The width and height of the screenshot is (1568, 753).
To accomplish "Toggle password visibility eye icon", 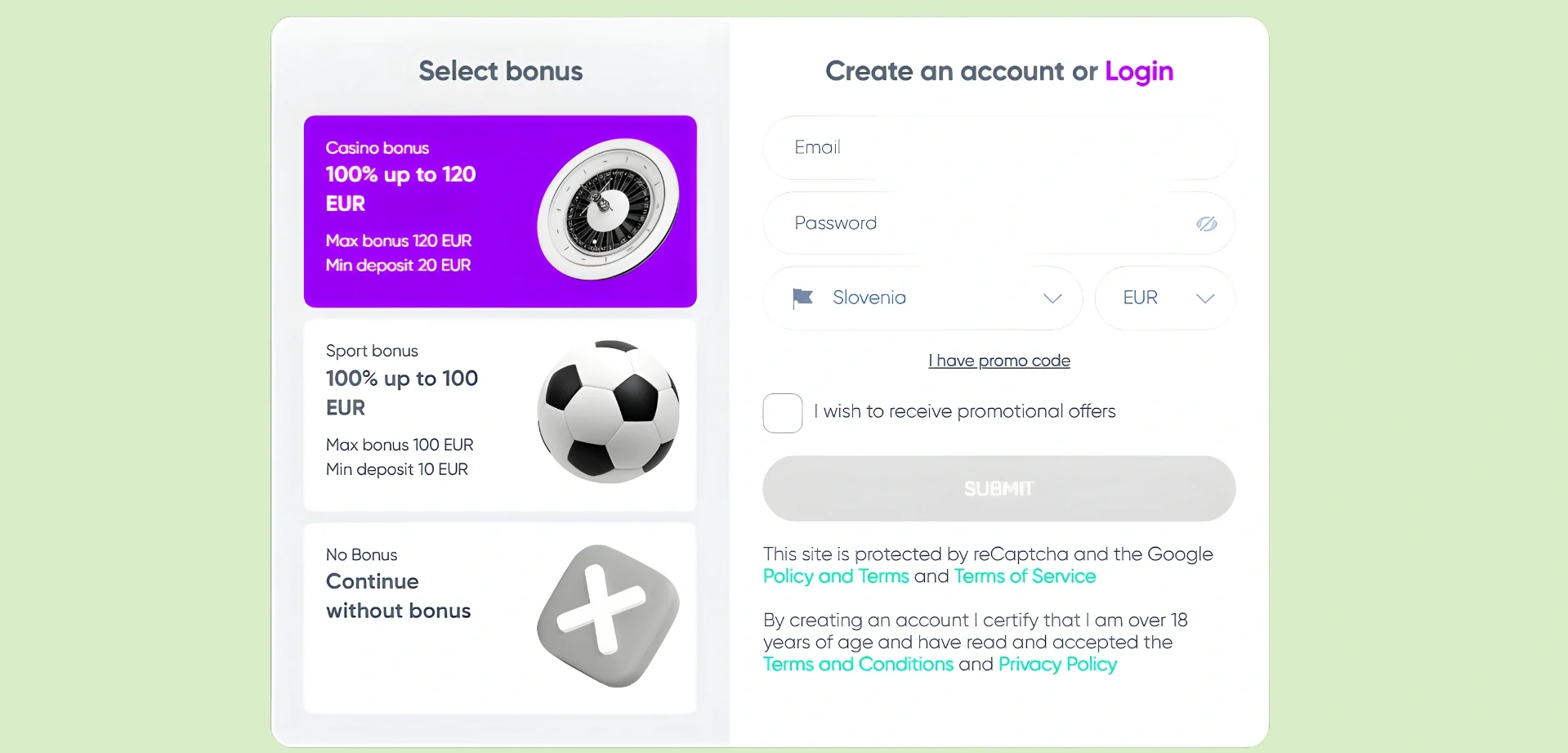I will coord(1206,224).
